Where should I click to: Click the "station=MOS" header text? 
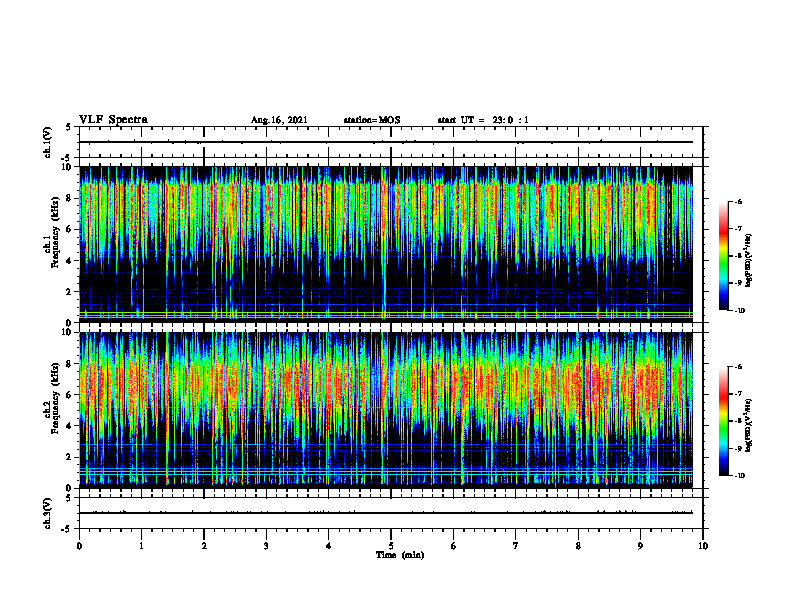pyautogui.click(x=372, y=120)
